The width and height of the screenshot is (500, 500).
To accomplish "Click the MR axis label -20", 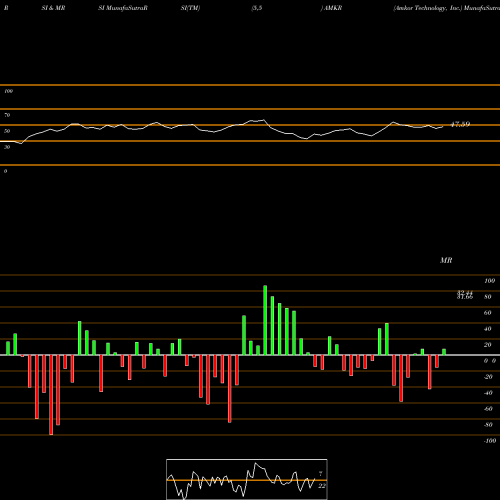I will point(488,377).
